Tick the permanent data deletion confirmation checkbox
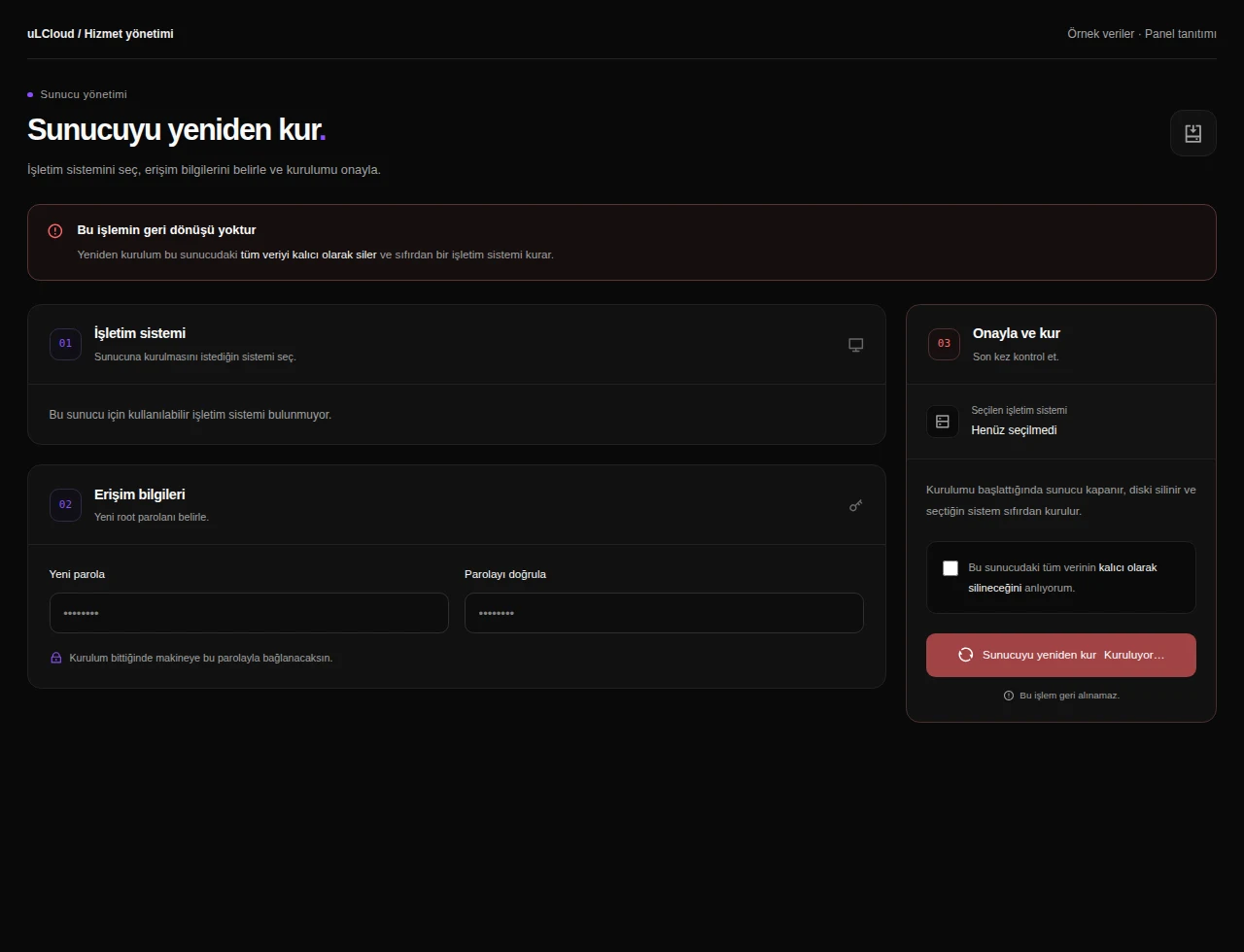 coord(950,568)
